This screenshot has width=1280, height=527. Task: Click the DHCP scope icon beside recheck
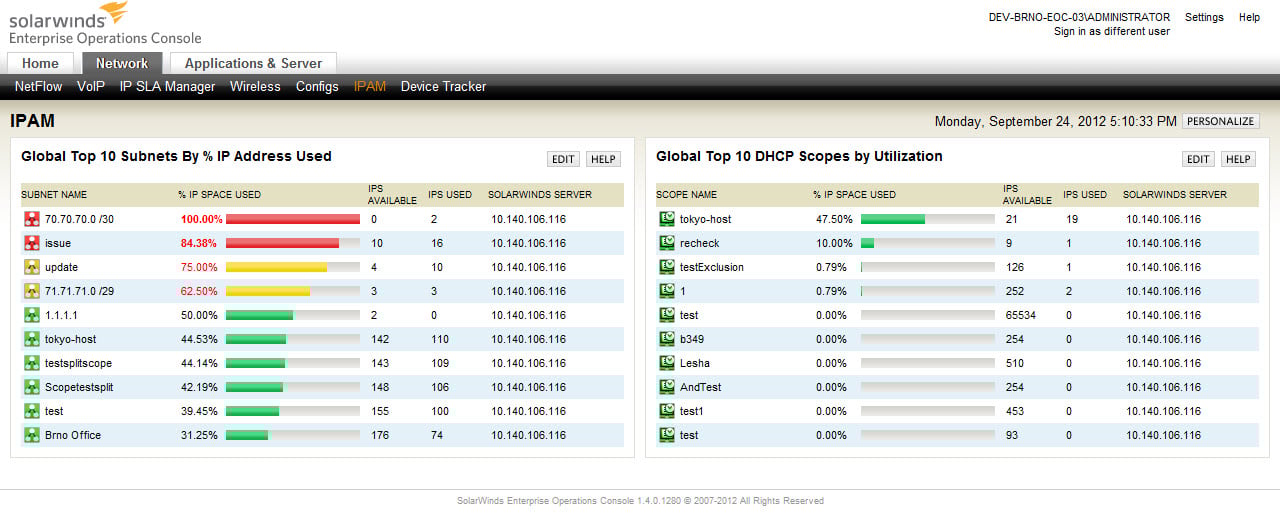point(667,243)
